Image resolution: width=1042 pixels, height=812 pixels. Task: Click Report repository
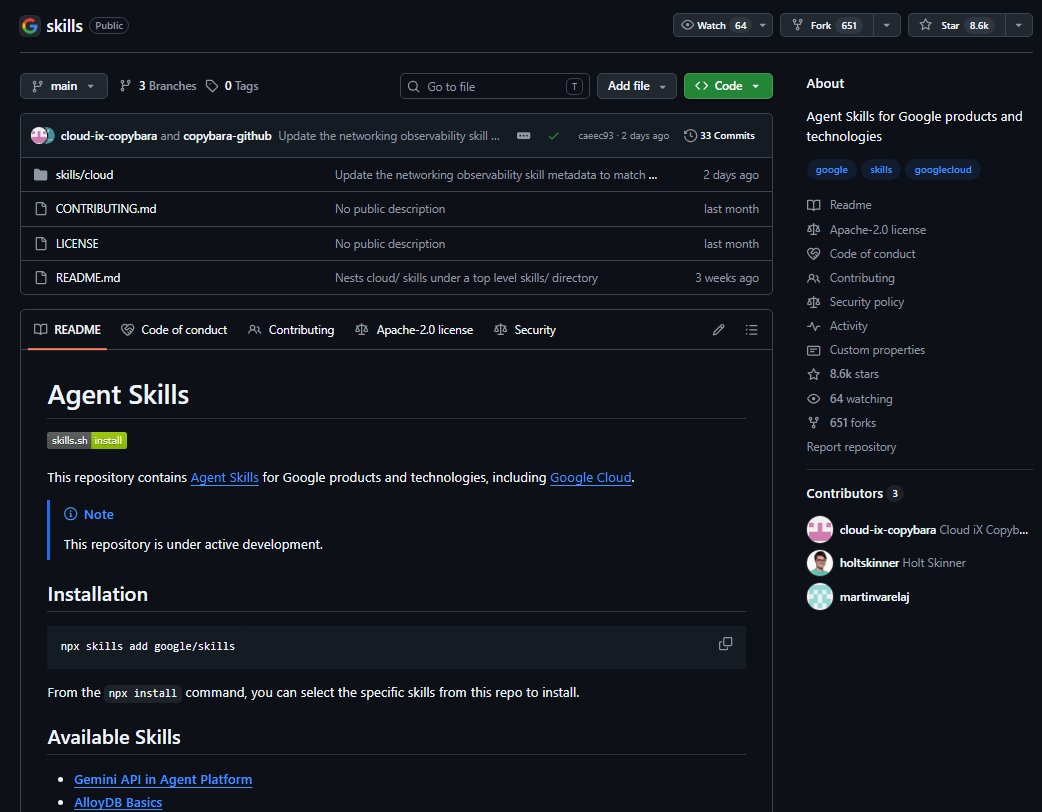851,447
